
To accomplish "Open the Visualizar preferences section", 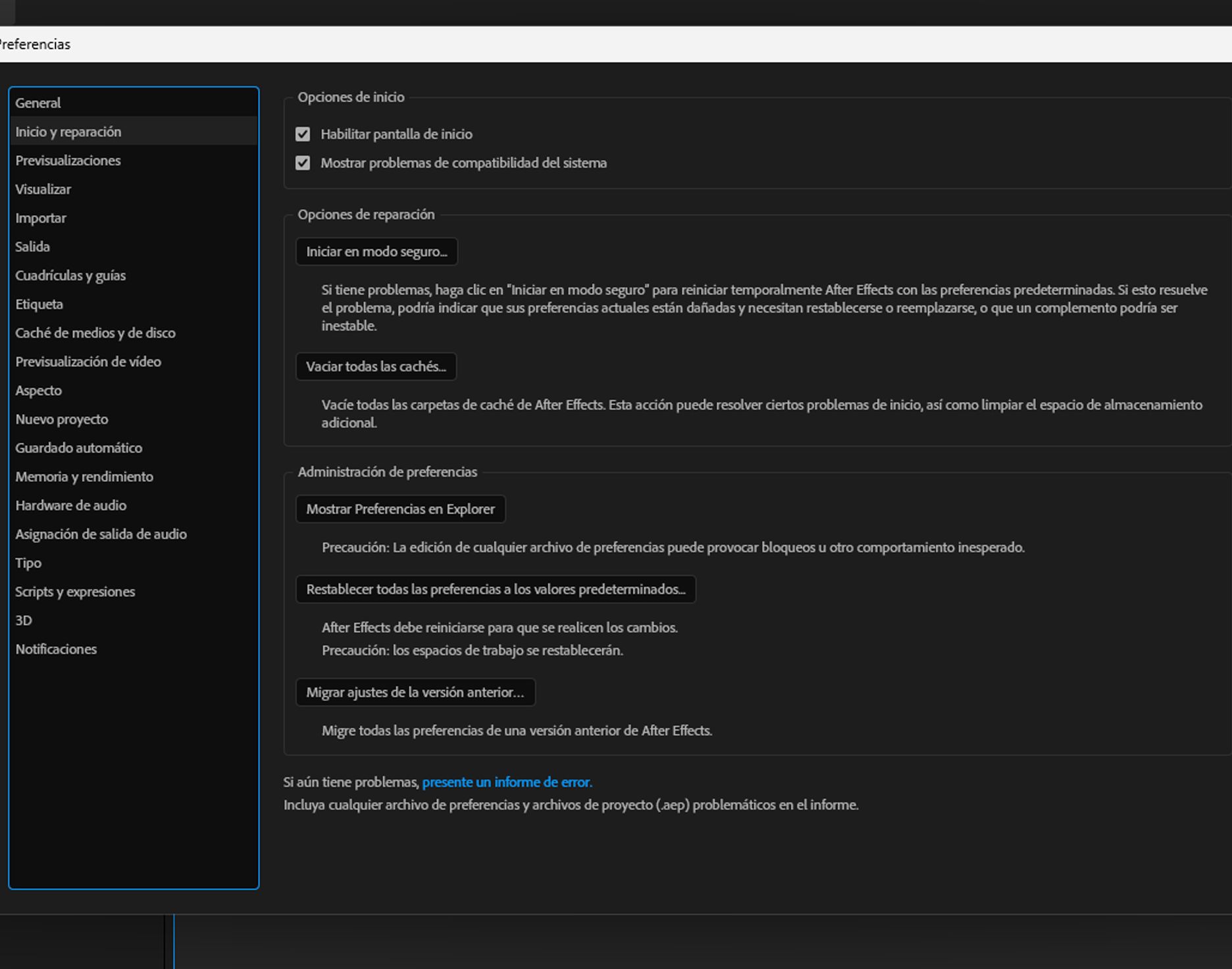I will 134,189.
